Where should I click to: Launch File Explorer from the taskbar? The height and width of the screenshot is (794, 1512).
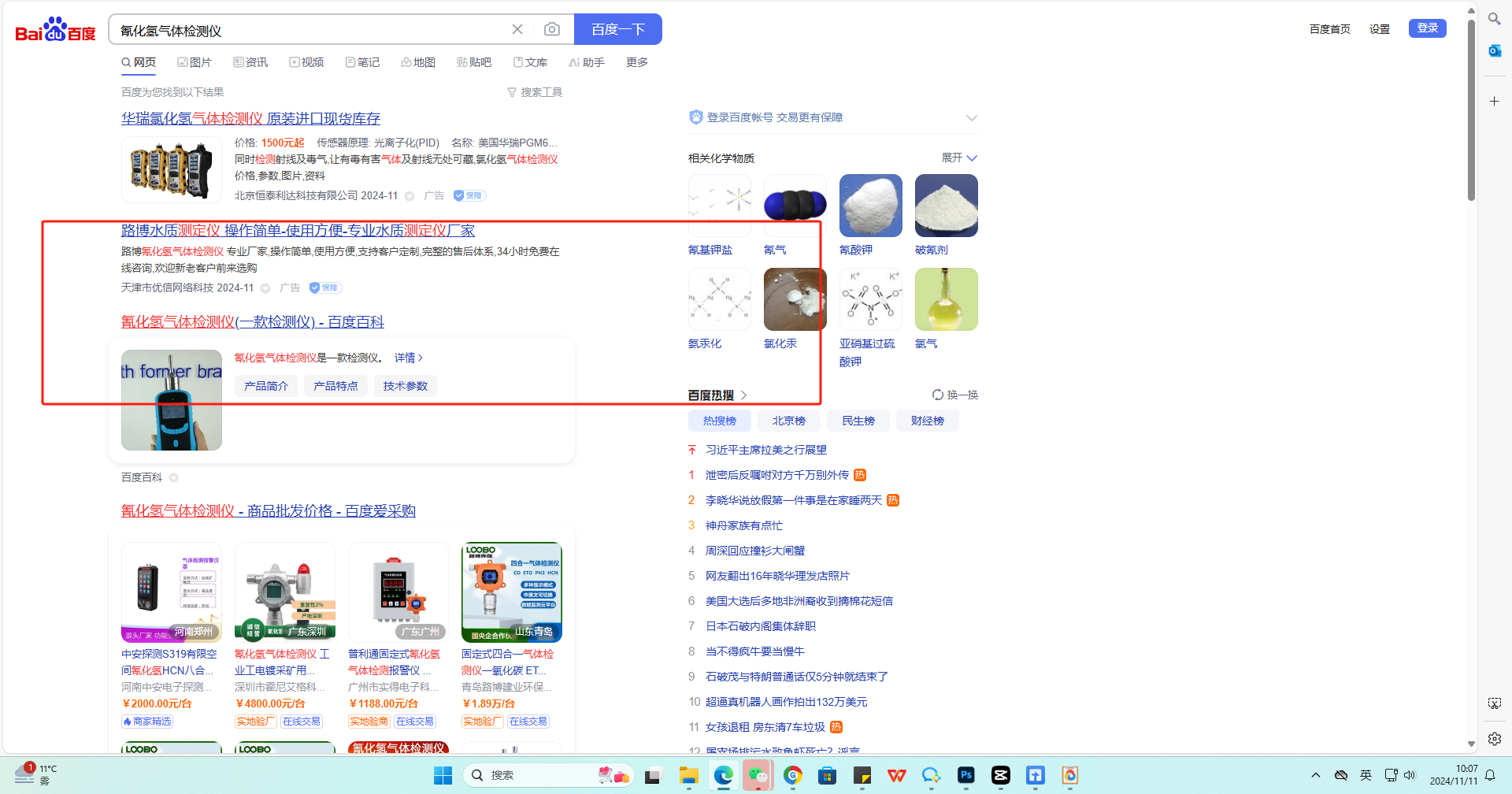point(689,775)
